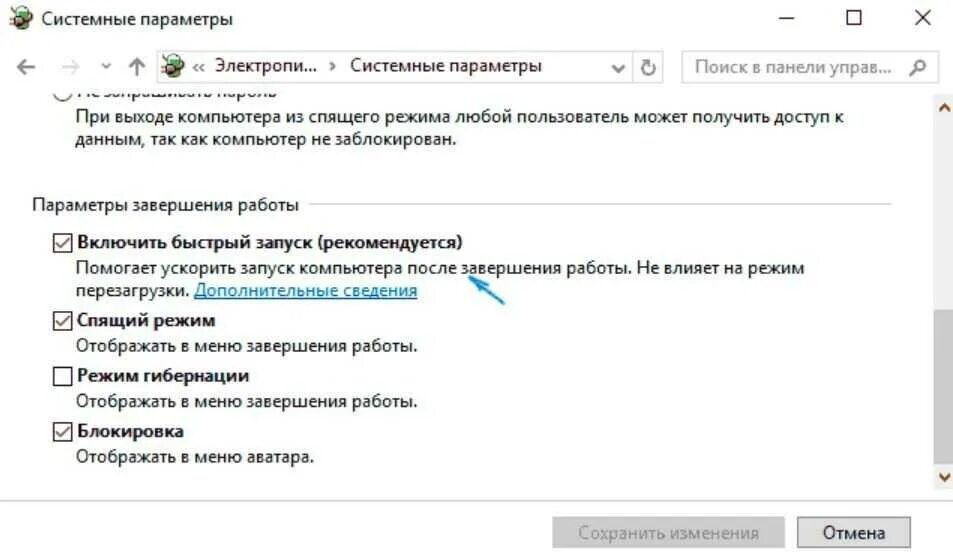Go back with the left arrow
The height and width of the screenshot is (559, 953).
pyautogui.click(x=26, y=67)
